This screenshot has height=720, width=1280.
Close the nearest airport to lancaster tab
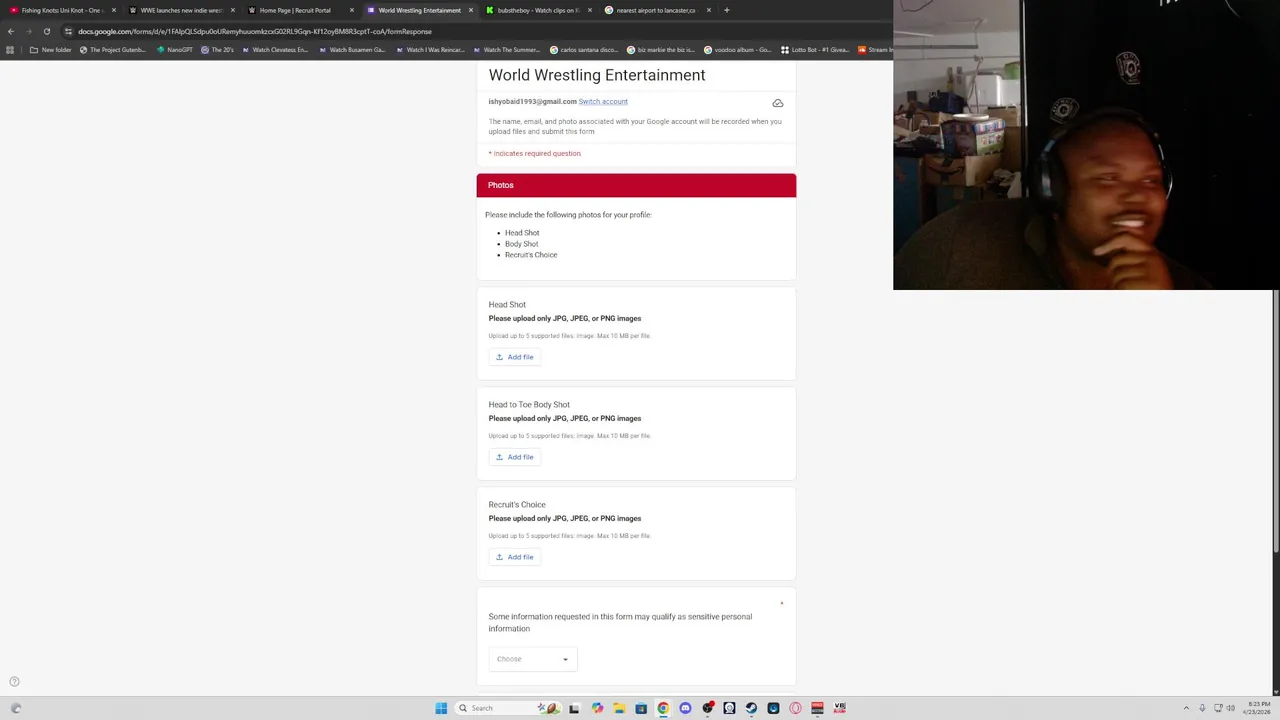tap(708, 10)
